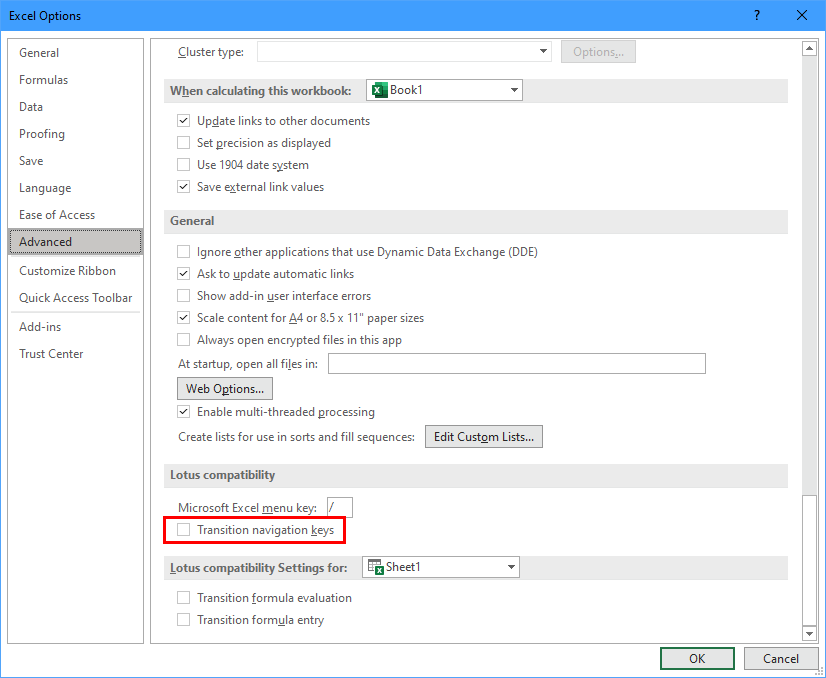
Task: Click the sheet icon beside Sheet1
Action: [375, 567]
